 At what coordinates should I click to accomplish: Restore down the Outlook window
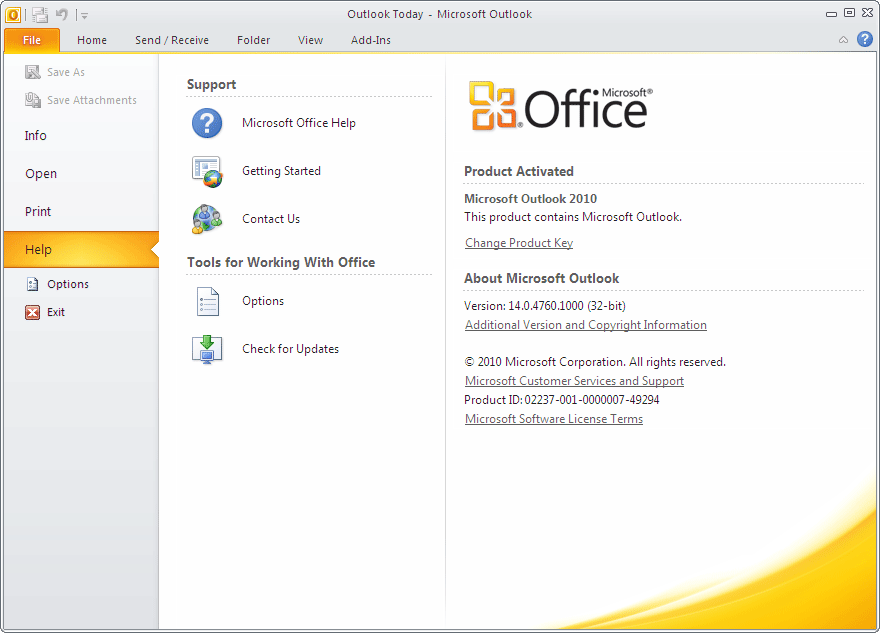click(x=850, y=13)
